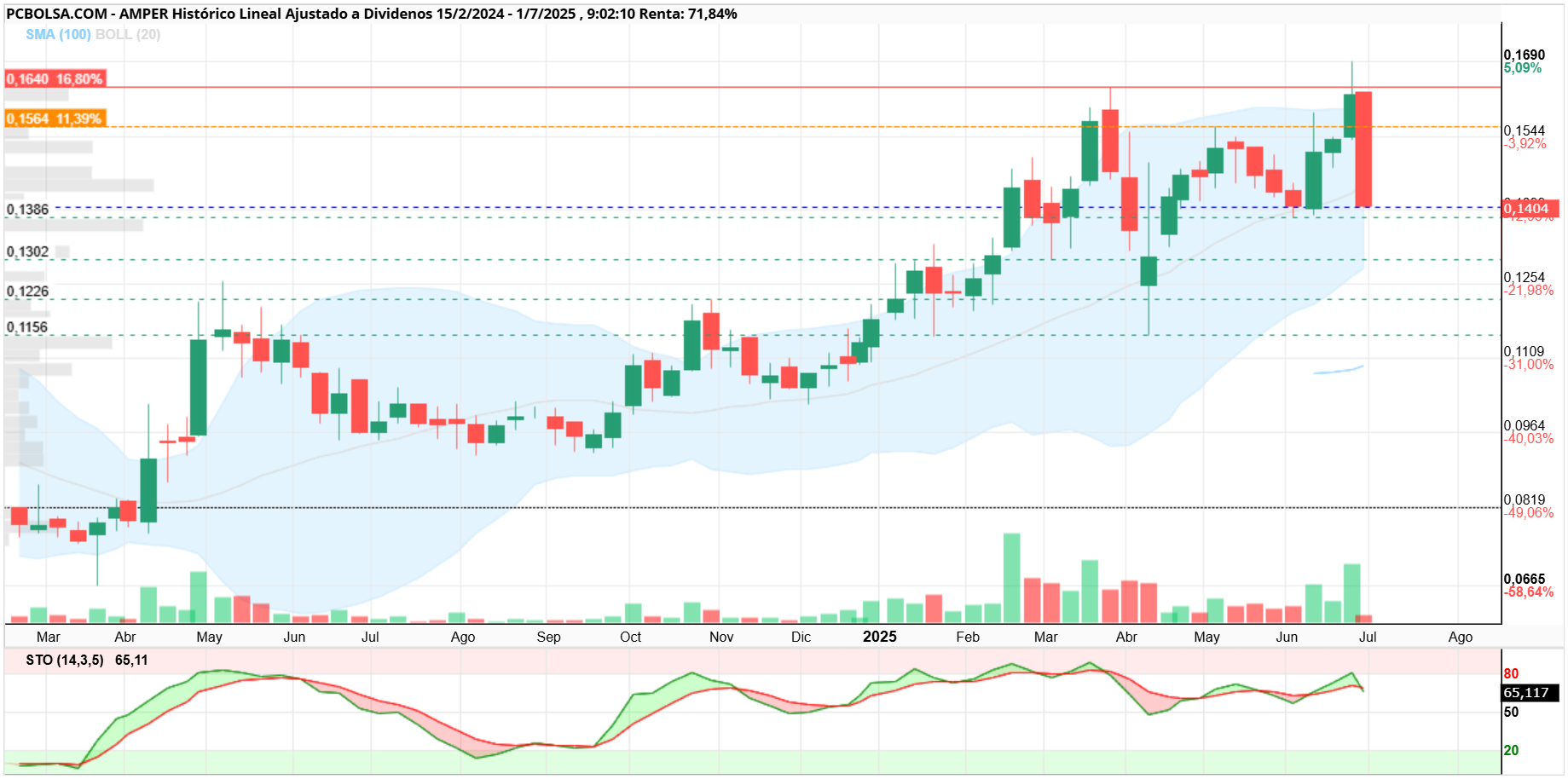Click the 0,1544 price axis value
The width and height of the screenshot is (1568, 779).
[x=1524, y=130]
